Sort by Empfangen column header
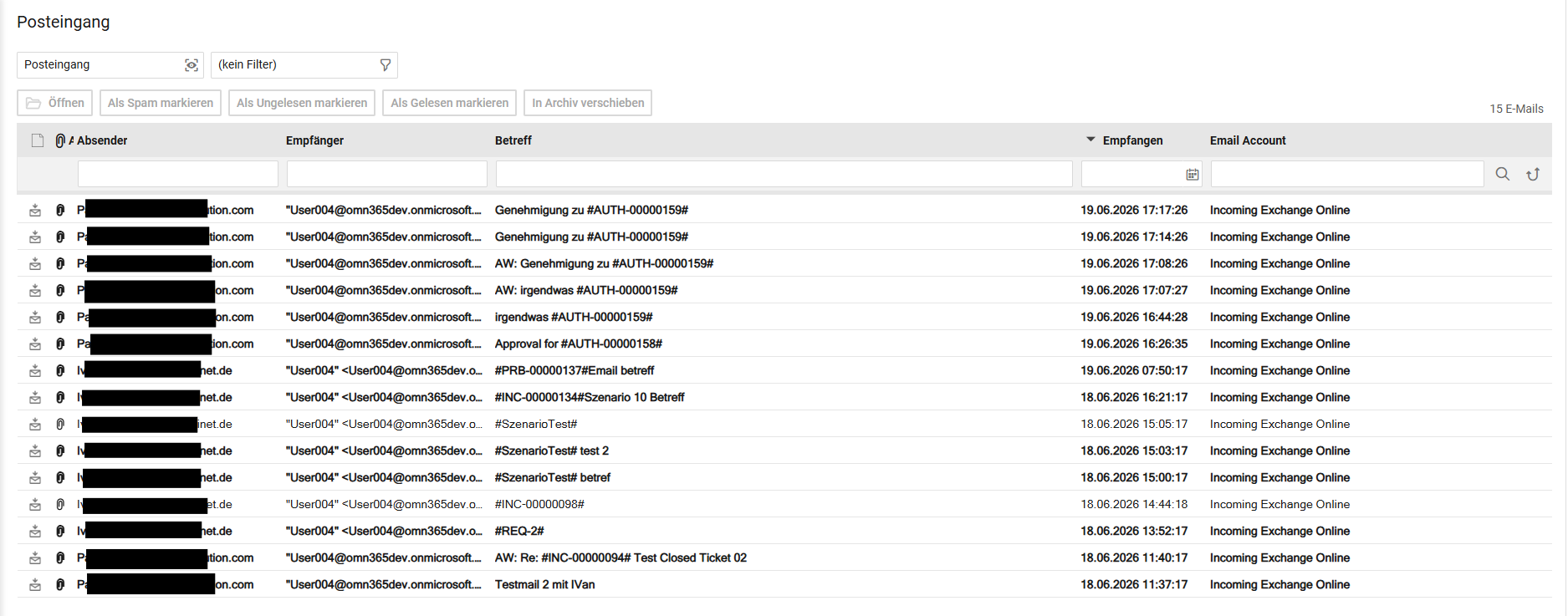This screenshot has height=616, width=1568. point(1132,140)
